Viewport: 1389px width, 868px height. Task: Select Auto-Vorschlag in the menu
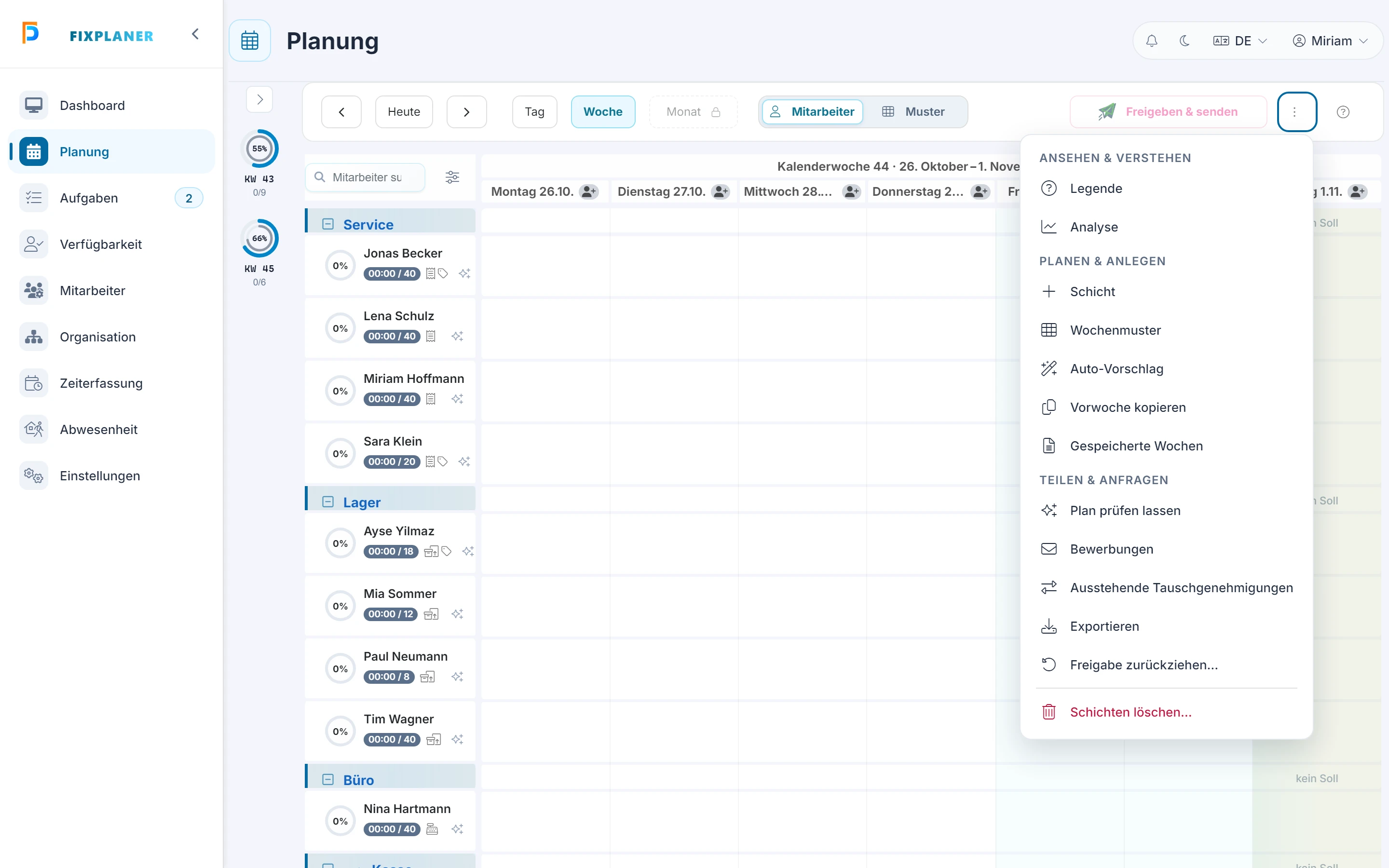(1166, 368)
